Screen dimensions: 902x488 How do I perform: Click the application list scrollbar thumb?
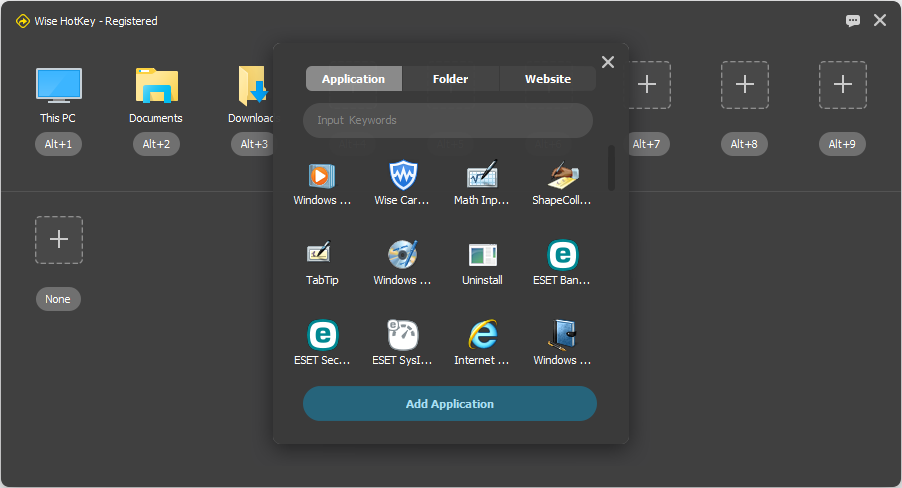click(x=611, y=167)
